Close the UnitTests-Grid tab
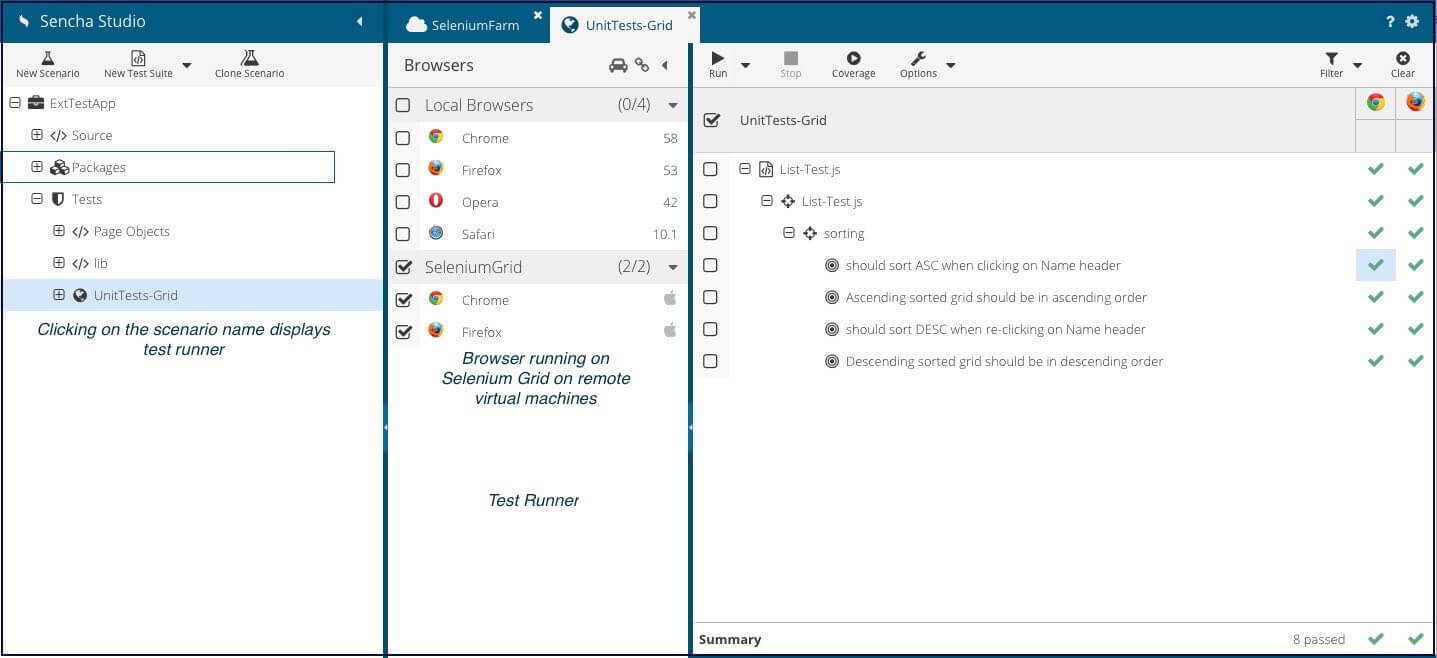The height and width of the screenshot is (658, 1437). pyautogui.click(x=692, y=15)
